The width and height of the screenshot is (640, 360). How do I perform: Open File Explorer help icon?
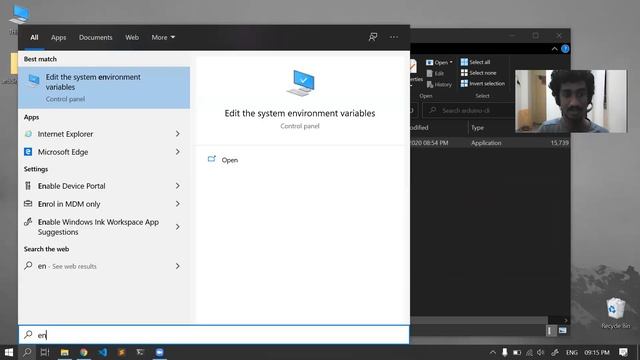565,49
